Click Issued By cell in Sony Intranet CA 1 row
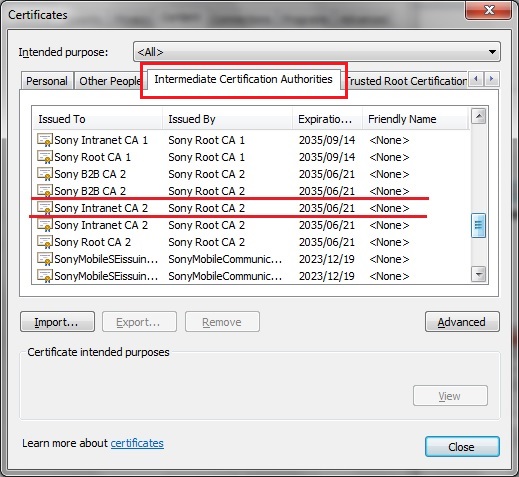Viewport: 519px width, 477px height. tap(207, 140)
